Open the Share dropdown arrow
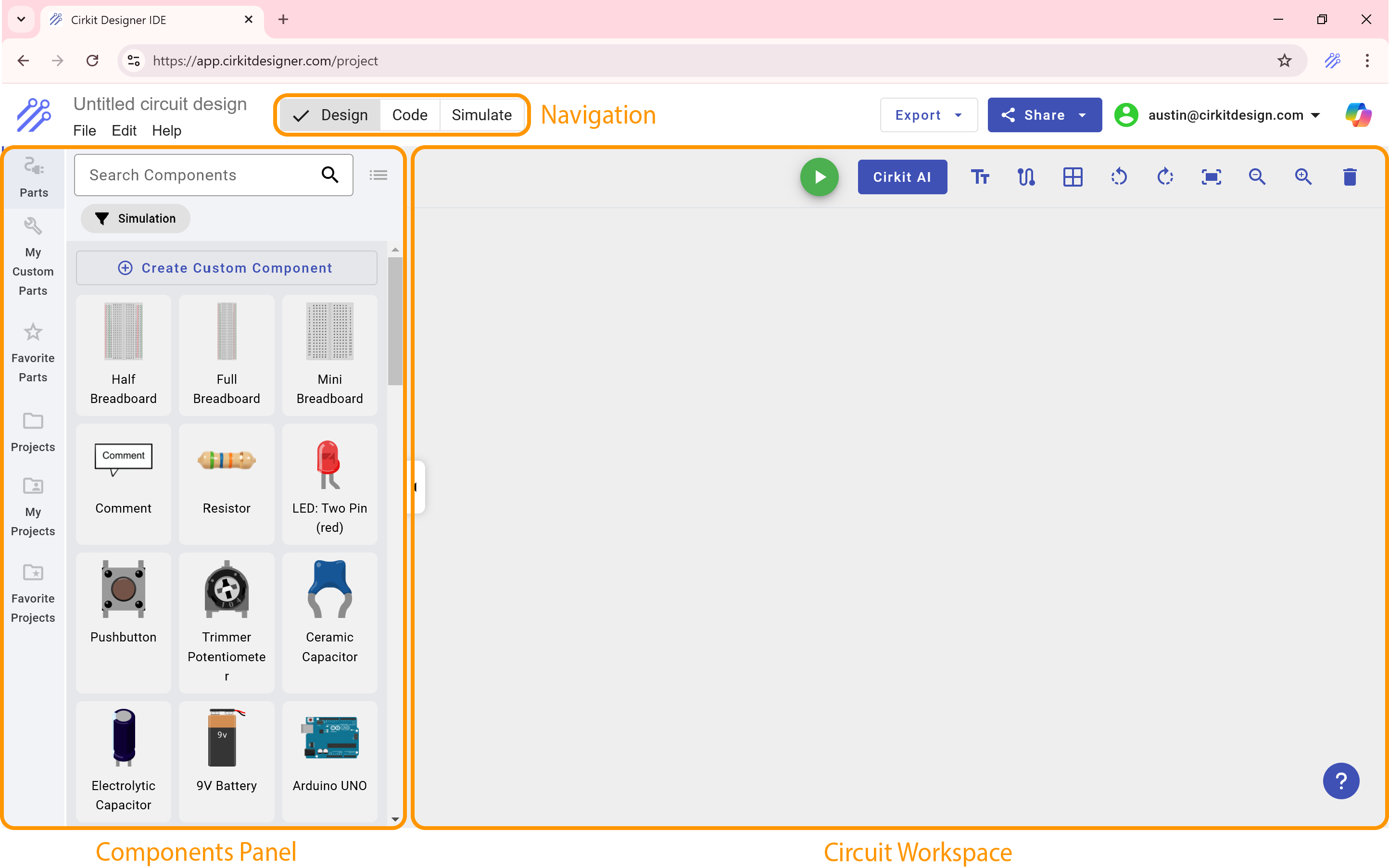The height and width of the screenshot is (868, 1389). (1083, 115)
